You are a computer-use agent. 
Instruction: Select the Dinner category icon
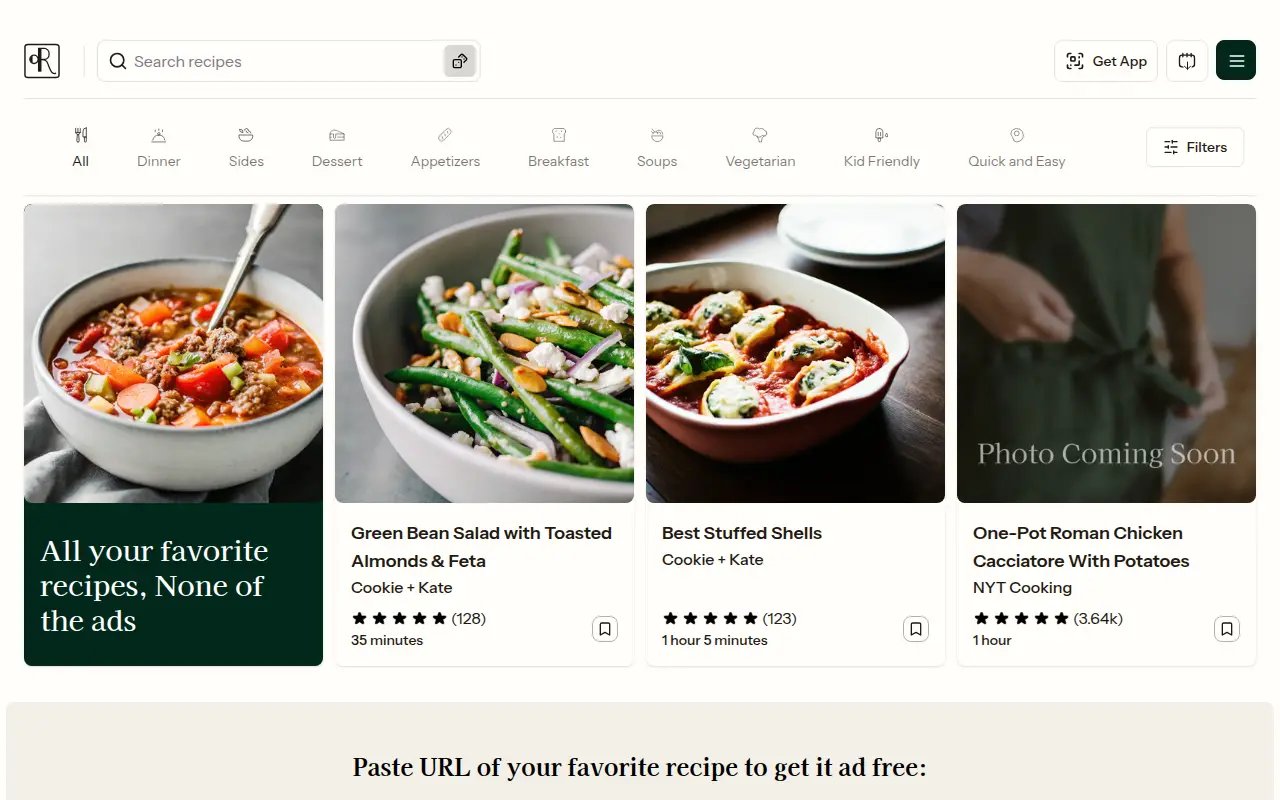[x=159, y=135]
